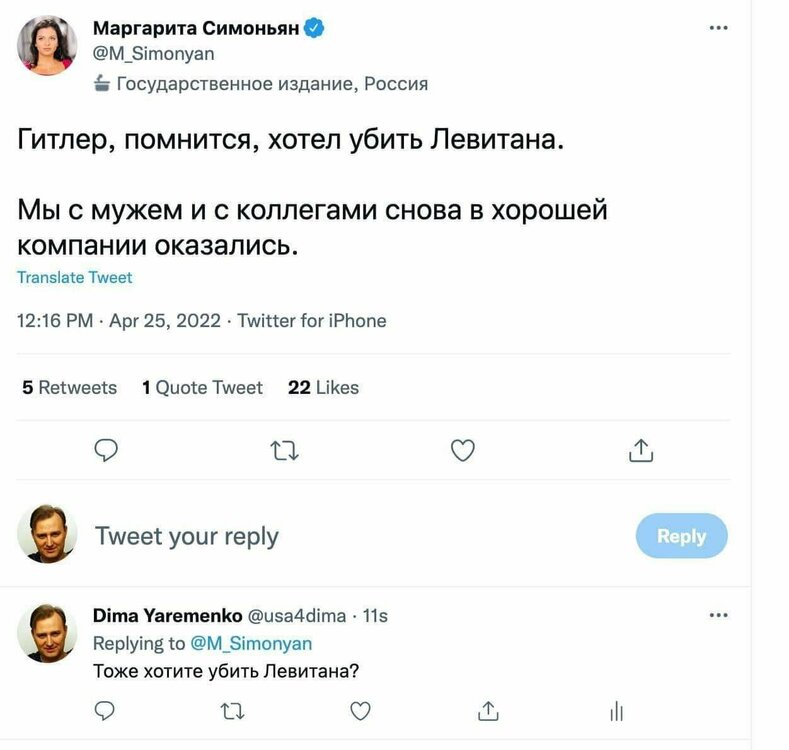Open the 22 Likes list
Viewport: 789px width, 750px height.
[323, 387]
